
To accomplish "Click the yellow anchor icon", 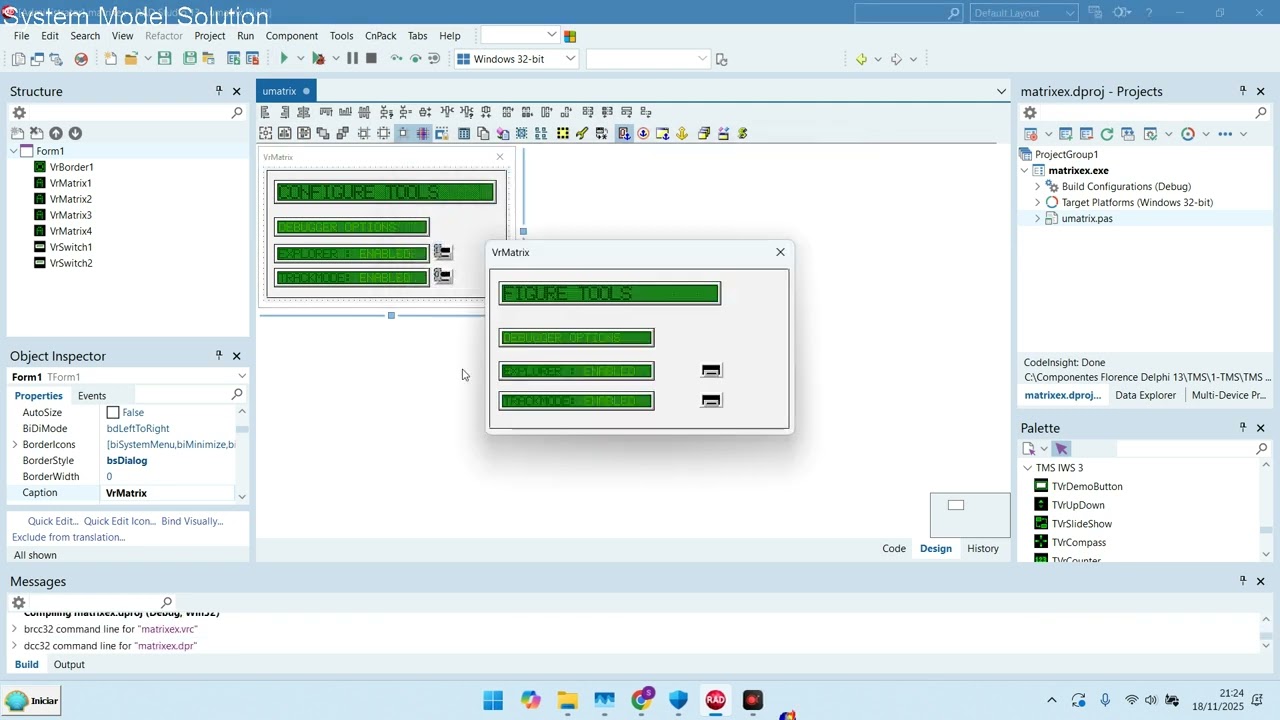I will [x=682, y=133].
